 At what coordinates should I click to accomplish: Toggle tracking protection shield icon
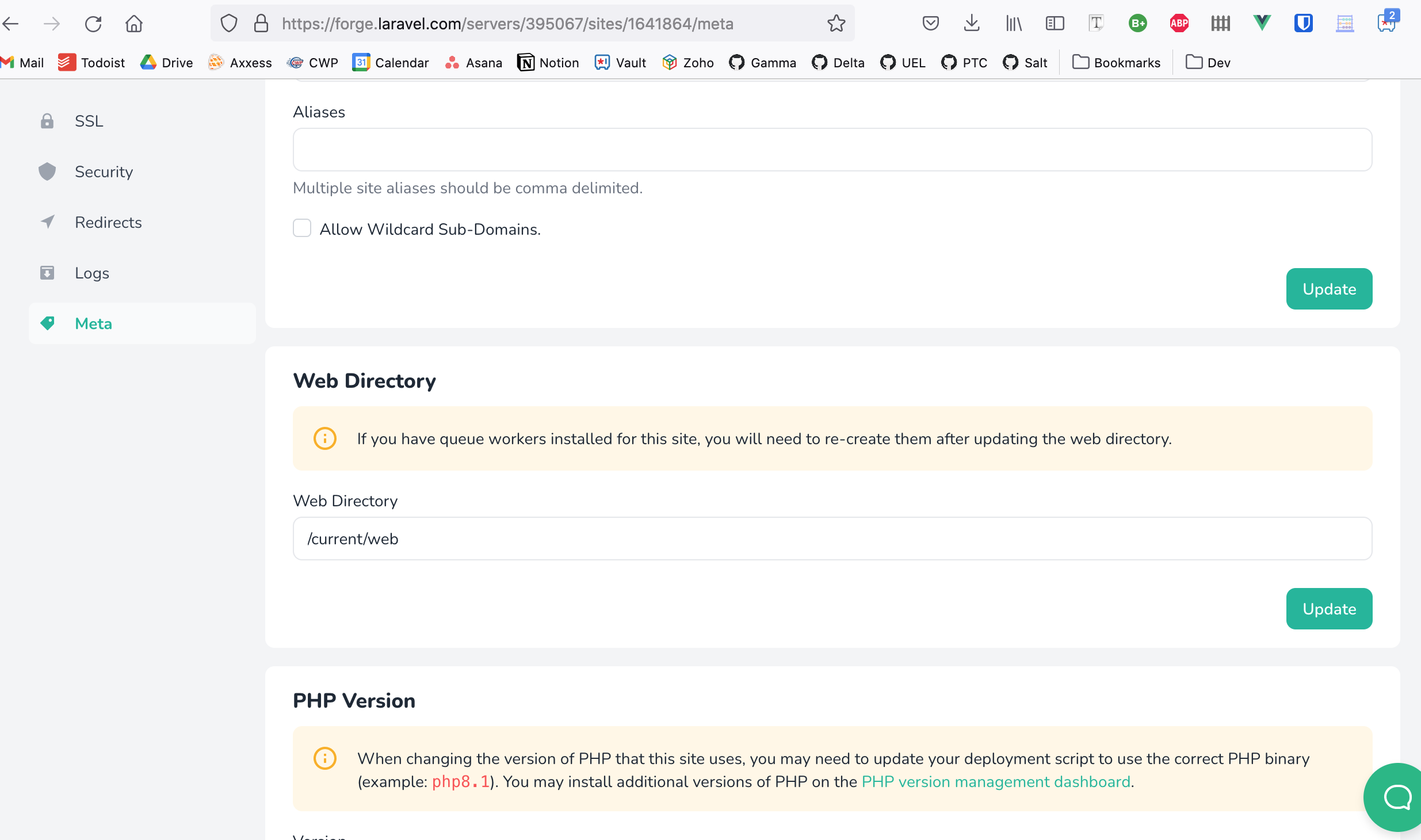[230, 23]
